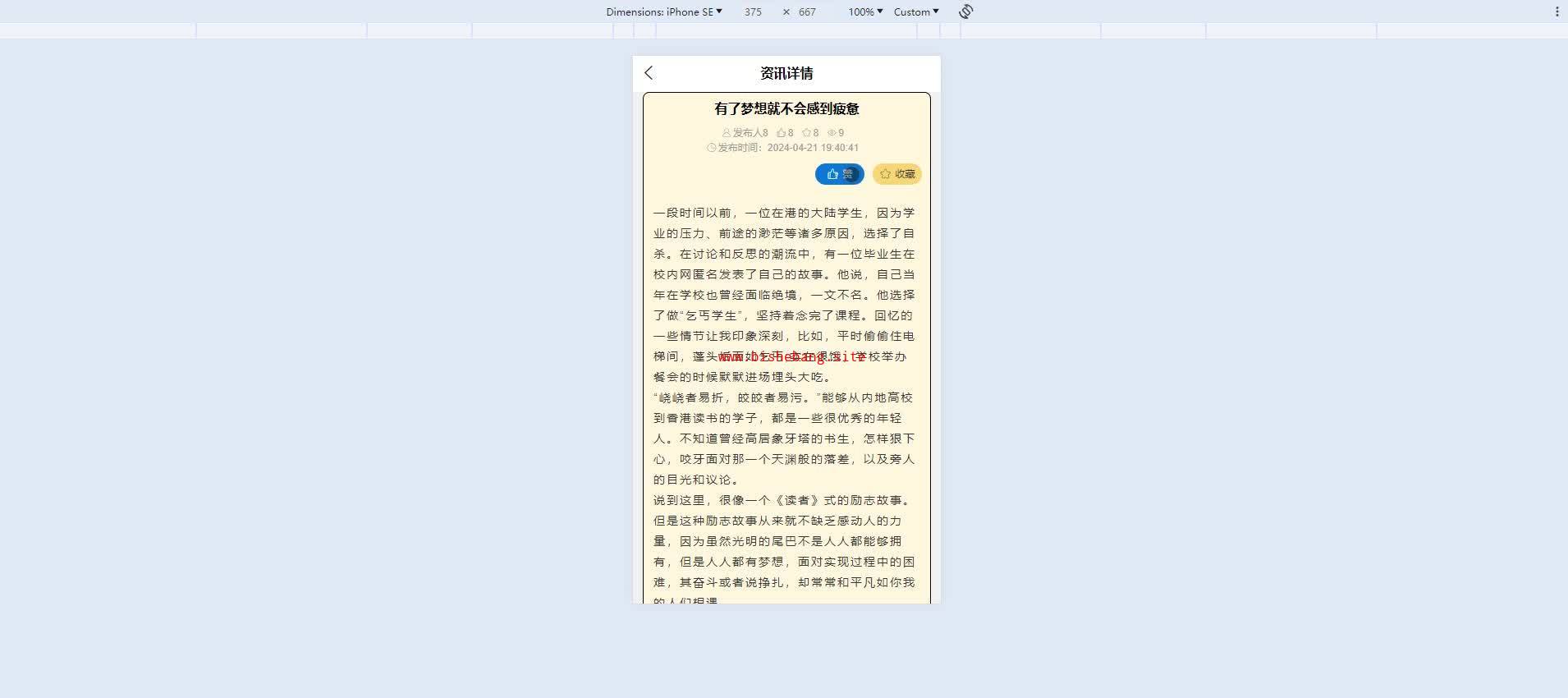This screenshot has width=1568, height=698.
Task: Click the thumbs-up count beside 发布人8
Action: (785, 133)
